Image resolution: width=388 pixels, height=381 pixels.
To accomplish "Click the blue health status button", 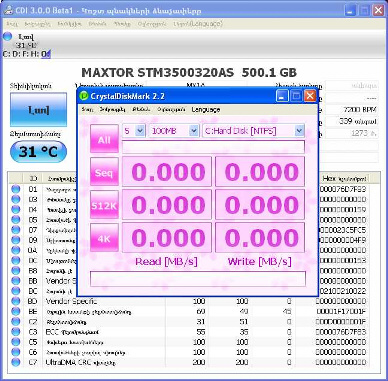I will click(x=38, y=110).
